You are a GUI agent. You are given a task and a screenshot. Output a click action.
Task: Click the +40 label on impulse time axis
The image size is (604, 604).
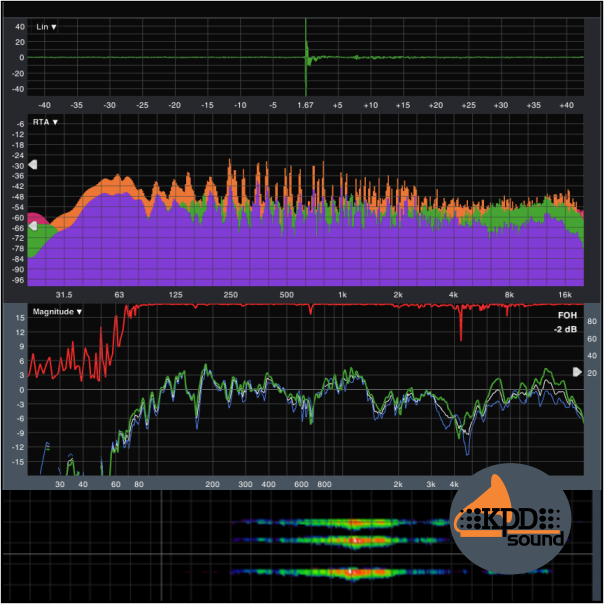[x=567, y=105]
